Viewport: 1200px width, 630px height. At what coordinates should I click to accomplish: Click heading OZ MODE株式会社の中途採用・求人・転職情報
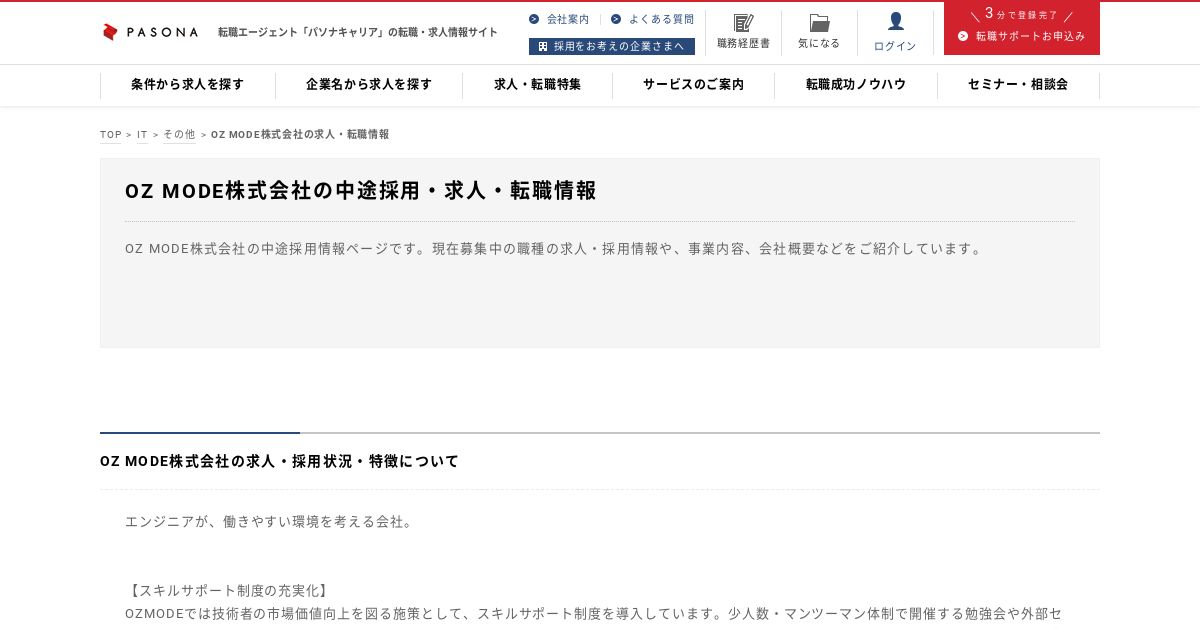coord(361,191)
